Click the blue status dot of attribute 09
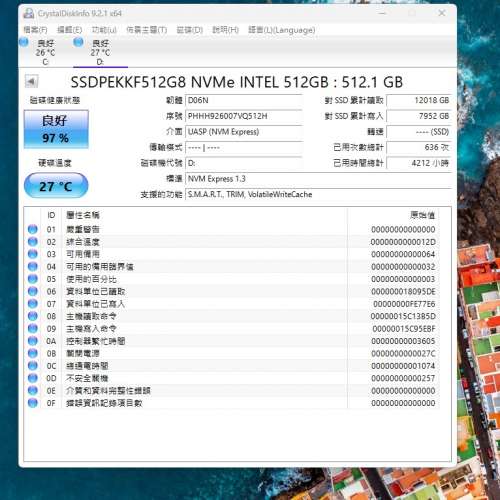Screen dimensions: 500x500 [33, 329]
